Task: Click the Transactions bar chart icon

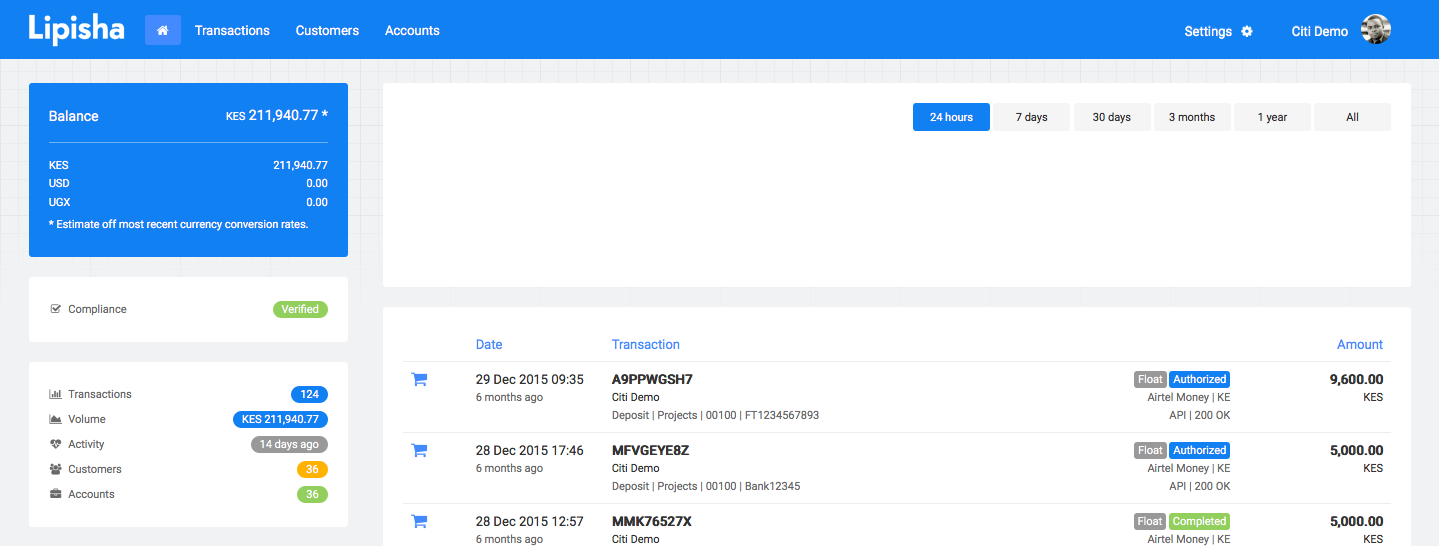Action: pos(56,394)
